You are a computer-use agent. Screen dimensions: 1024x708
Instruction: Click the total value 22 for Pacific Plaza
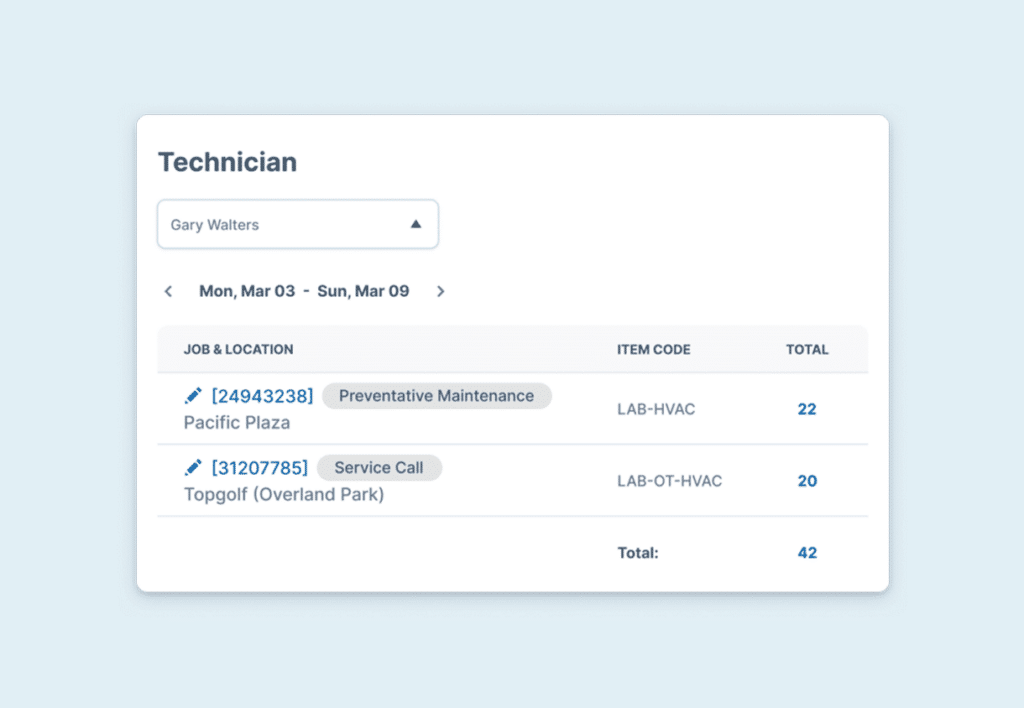807,409
